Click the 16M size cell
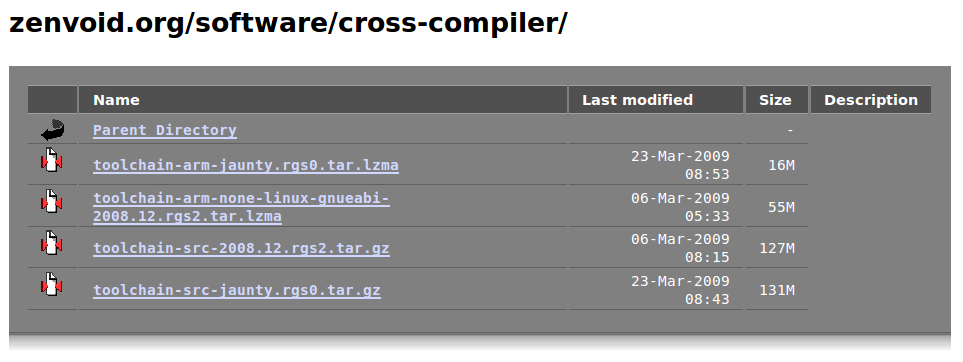The height and width of the screenshot is (362, 963). 781,165
